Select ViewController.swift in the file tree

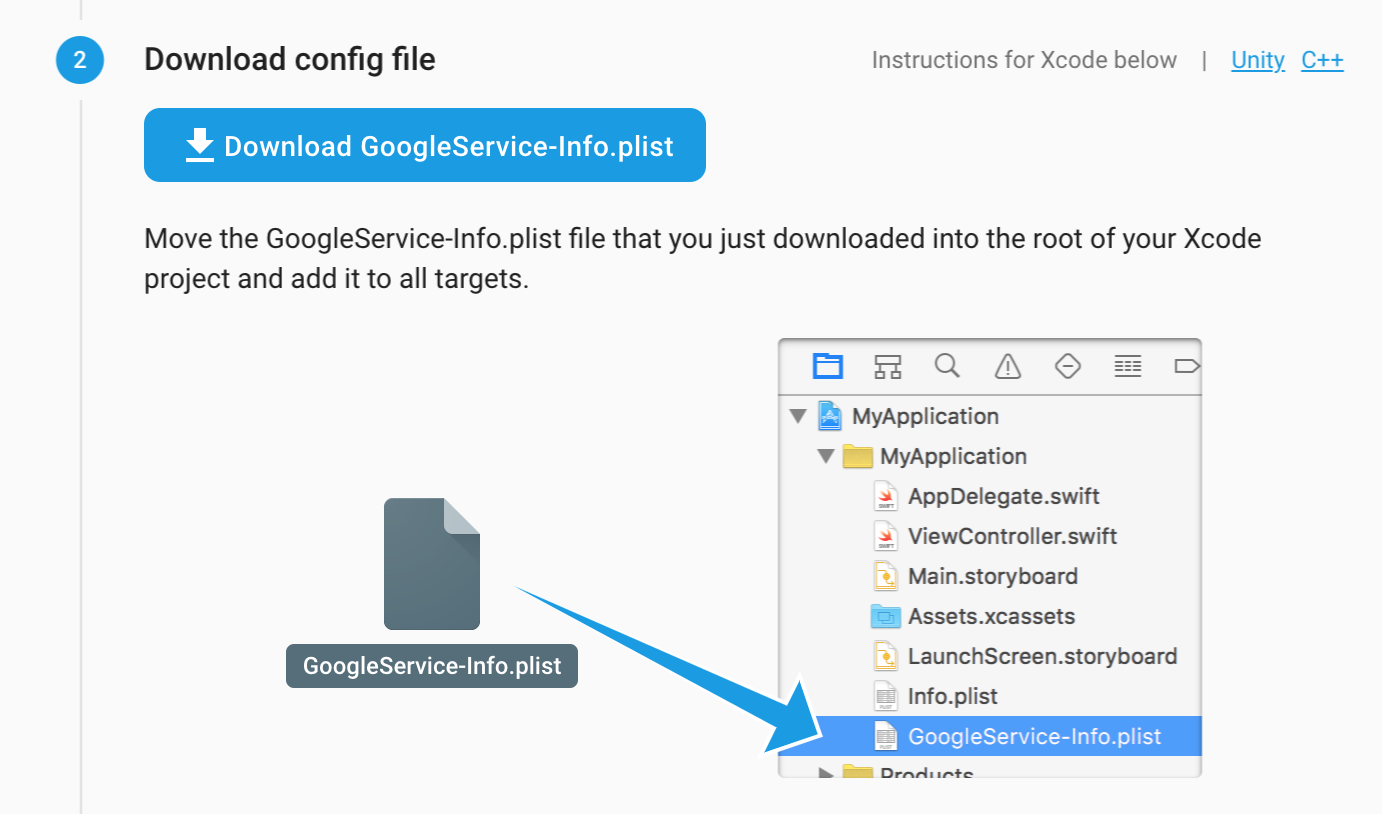coord(1012,536)
